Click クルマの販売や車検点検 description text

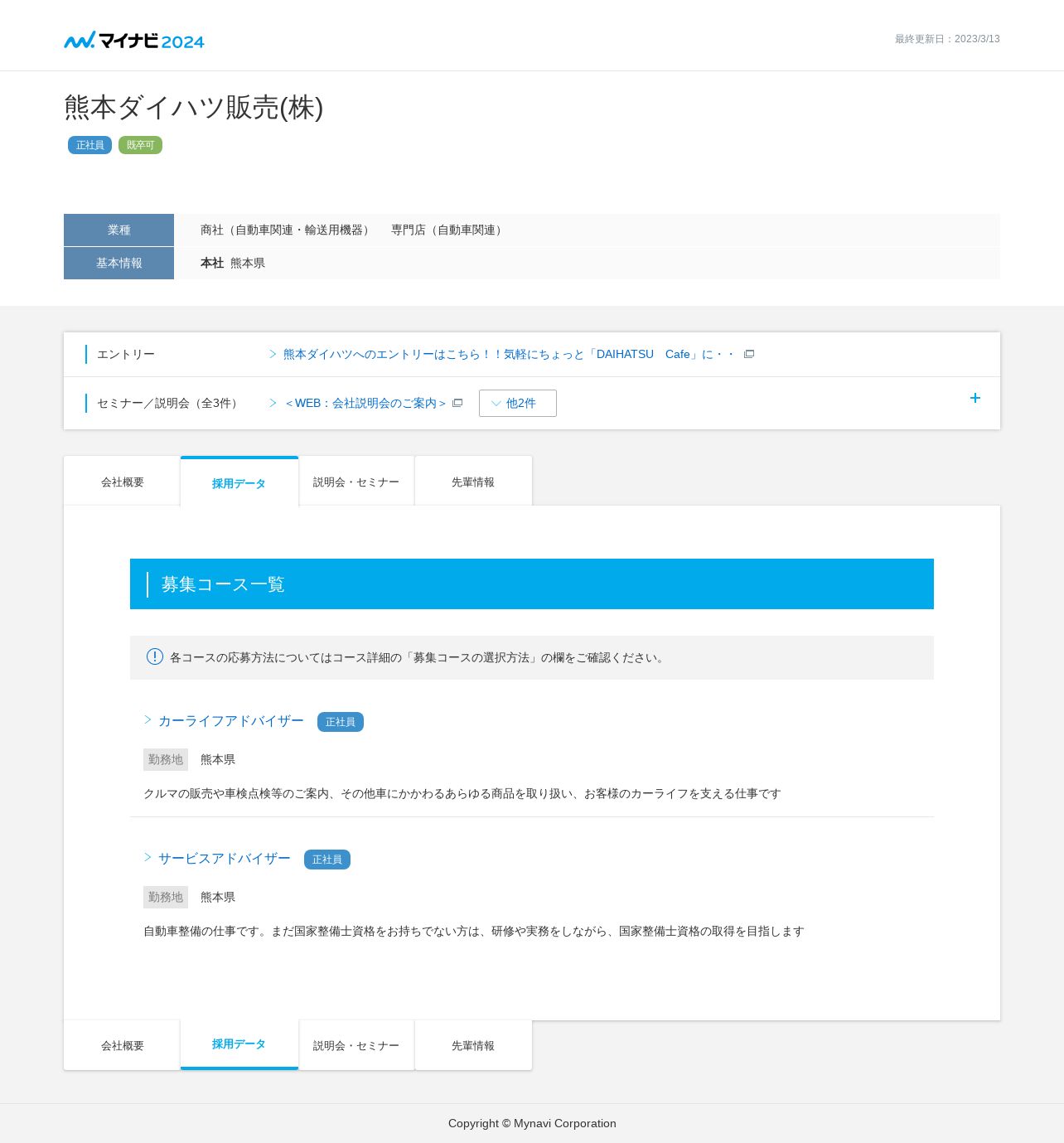point(462,793)
